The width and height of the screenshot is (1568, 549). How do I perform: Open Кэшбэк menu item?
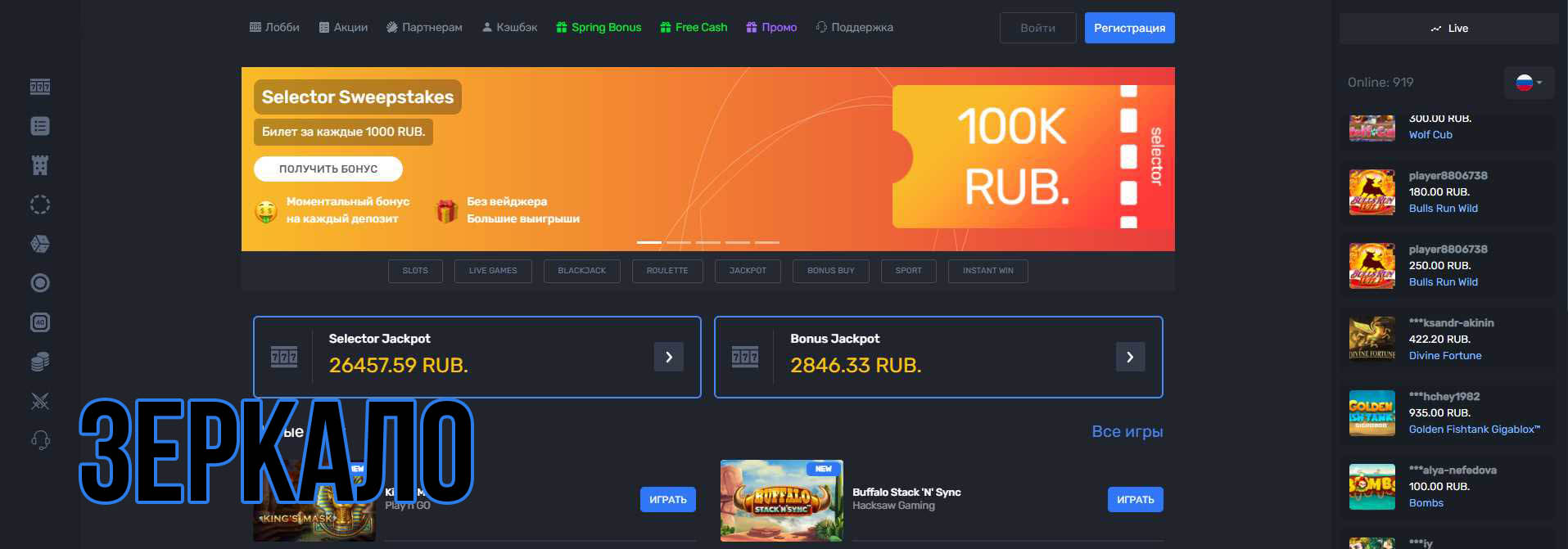[509, 27]
